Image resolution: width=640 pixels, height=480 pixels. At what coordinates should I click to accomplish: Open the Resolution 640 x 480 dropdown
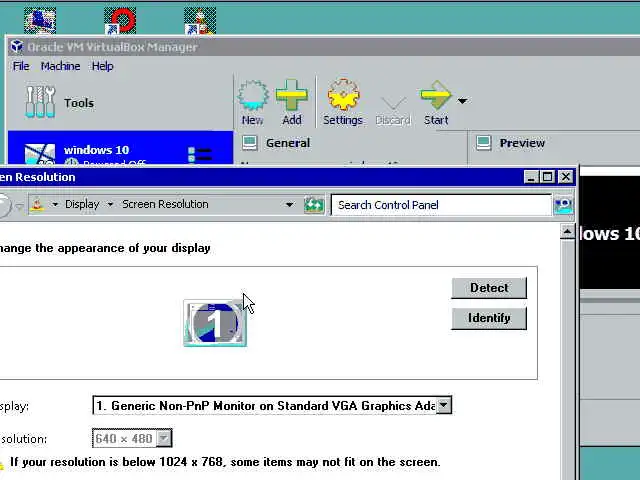click(x=132, y=438)
